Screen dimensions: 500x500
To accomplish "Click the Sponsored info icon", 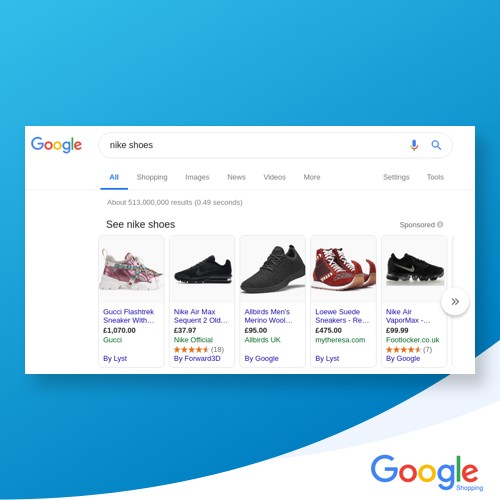I will 440,224.
